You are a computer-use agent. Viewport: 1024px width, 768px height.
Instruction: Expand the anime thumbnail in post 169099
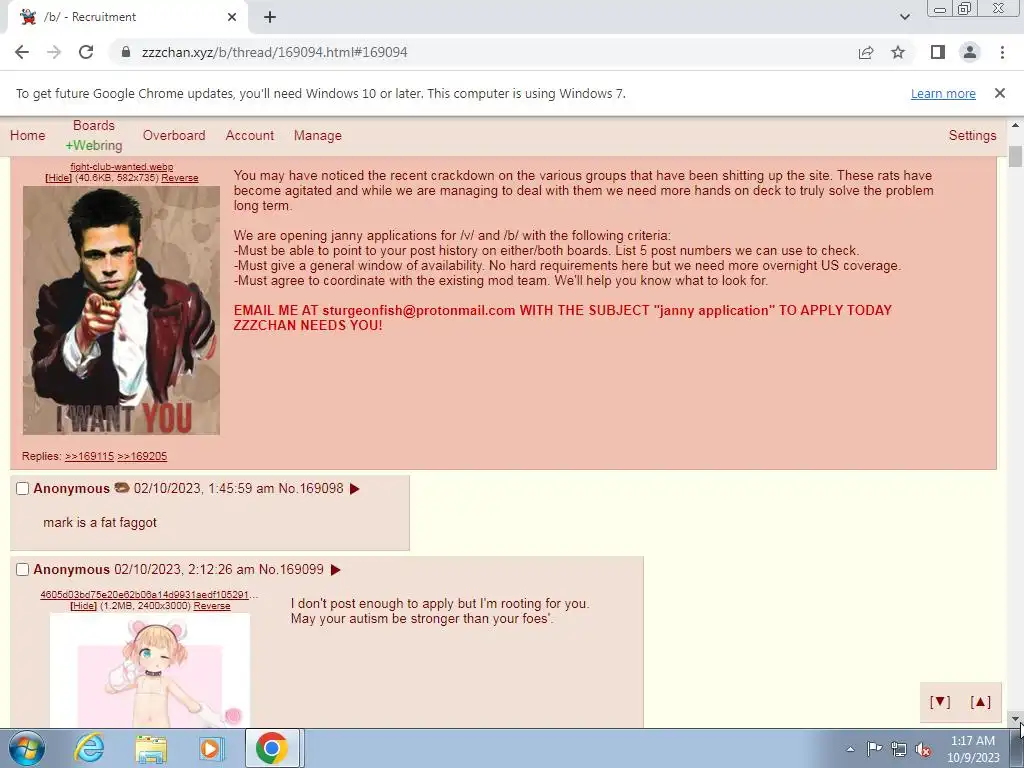pos(150,670)
